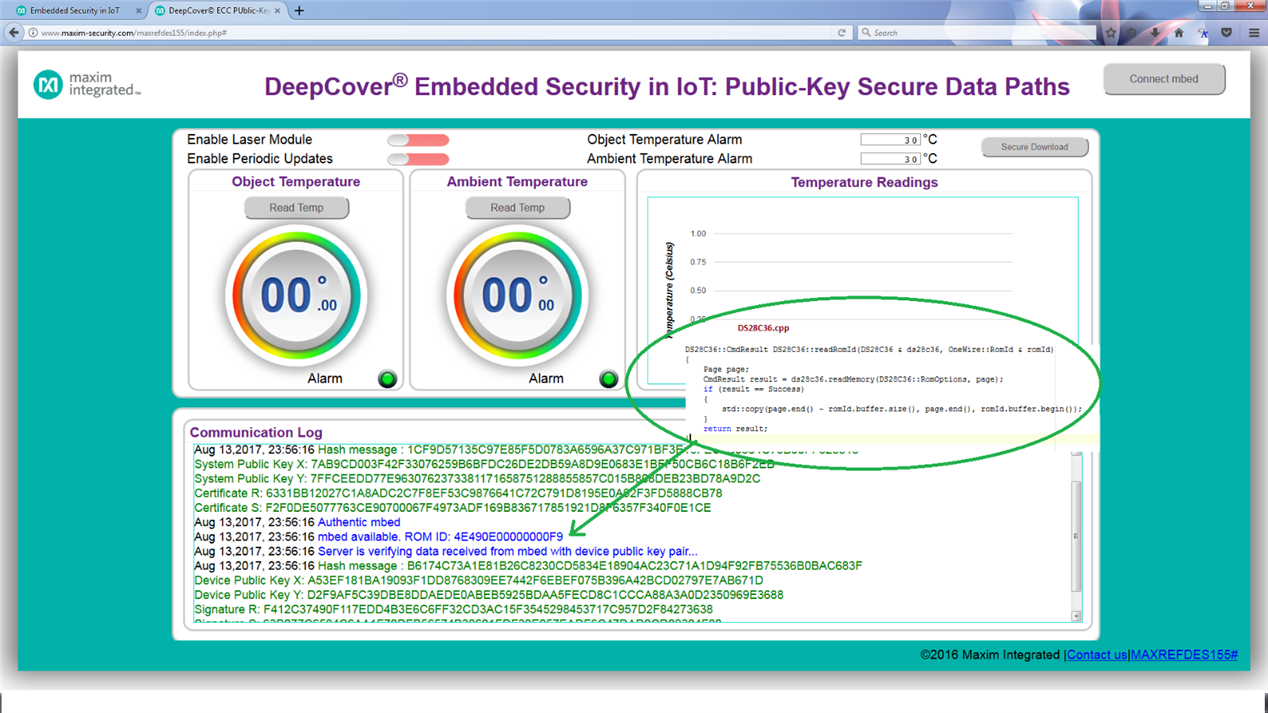This screenshot has width=1268, height=713.
Task: Click the Object Temperature gauge dial
Action: pyautogui.click(x=297, y=295)
